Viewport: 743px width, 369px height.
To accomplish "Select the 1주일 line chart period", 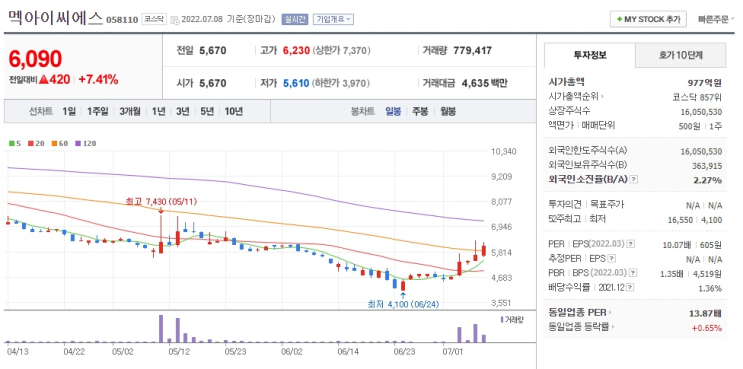I will (x=98, y=111).
